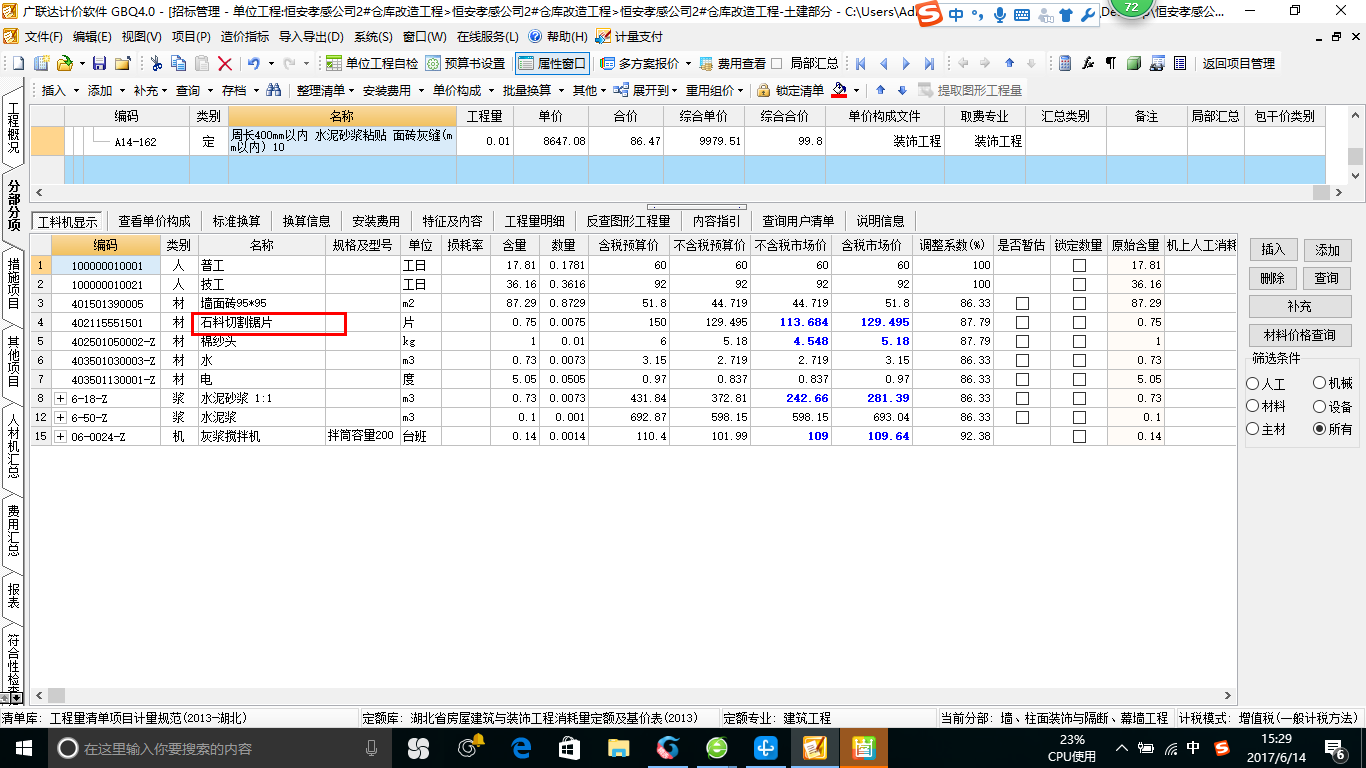This screenshot has width=1366, height=768.
Task: Go to last record navigation arrow
Action: [x=929, y=63]
